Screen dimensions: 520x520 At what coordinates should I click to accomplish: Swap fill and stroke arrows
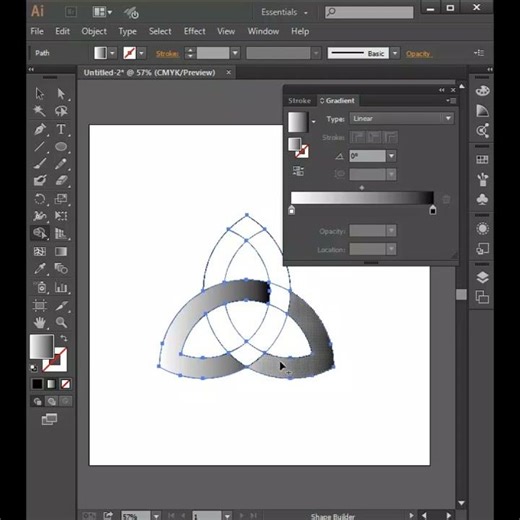pos(63,339)
